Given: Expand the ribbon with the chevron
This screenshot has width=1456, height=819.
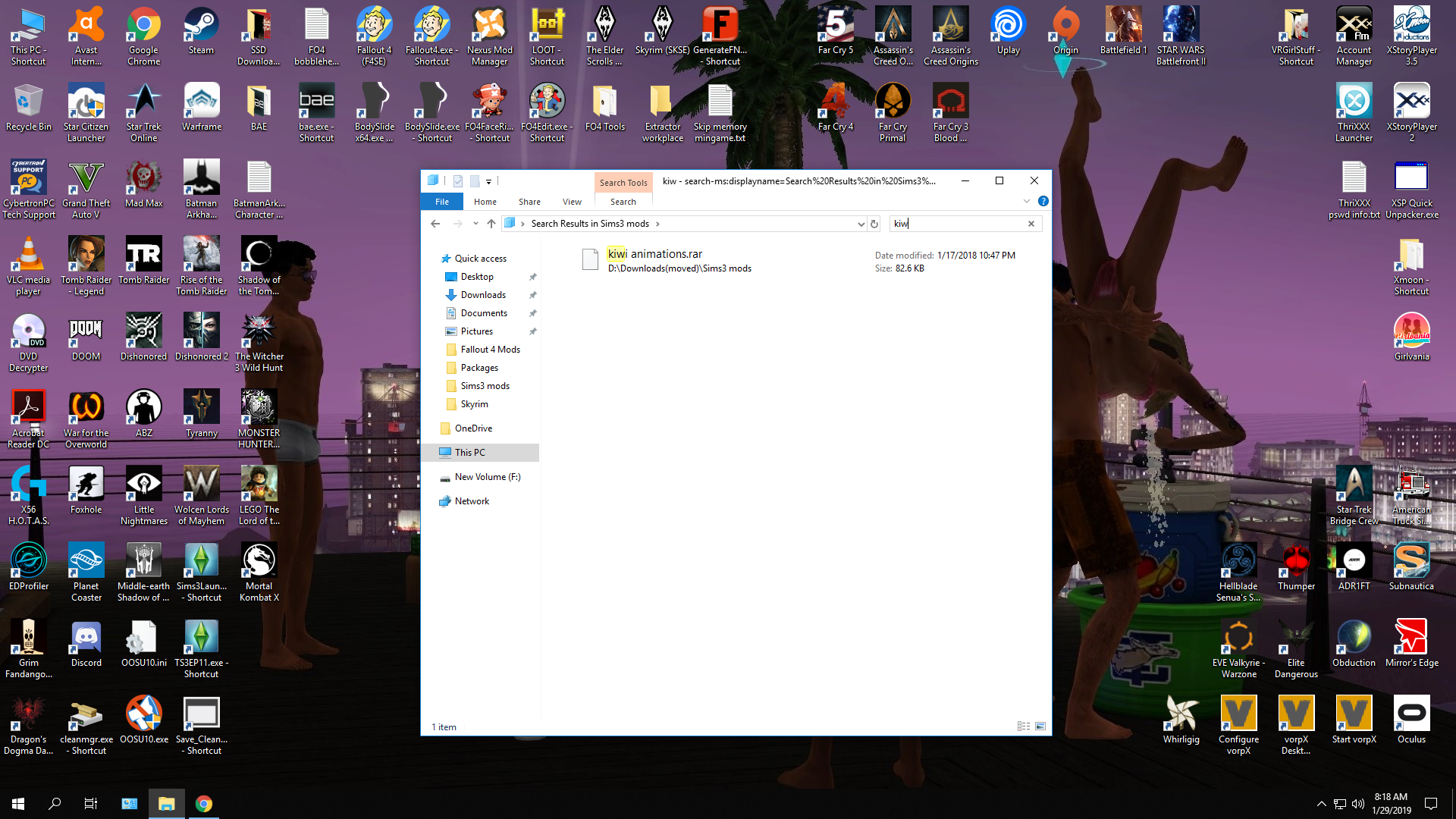Looking at the screenshot, I should point(1027,201).
